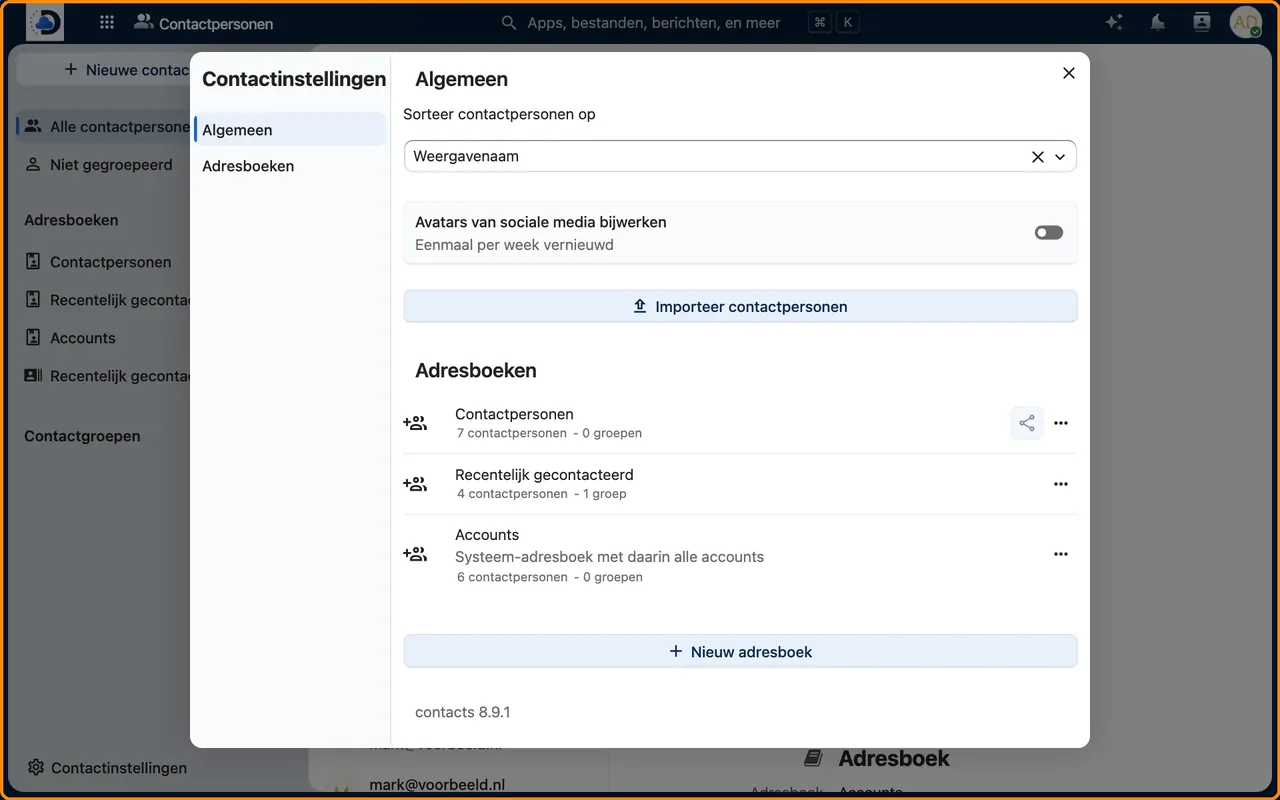Click the Nieuw adresboek button

pos(740,652)
